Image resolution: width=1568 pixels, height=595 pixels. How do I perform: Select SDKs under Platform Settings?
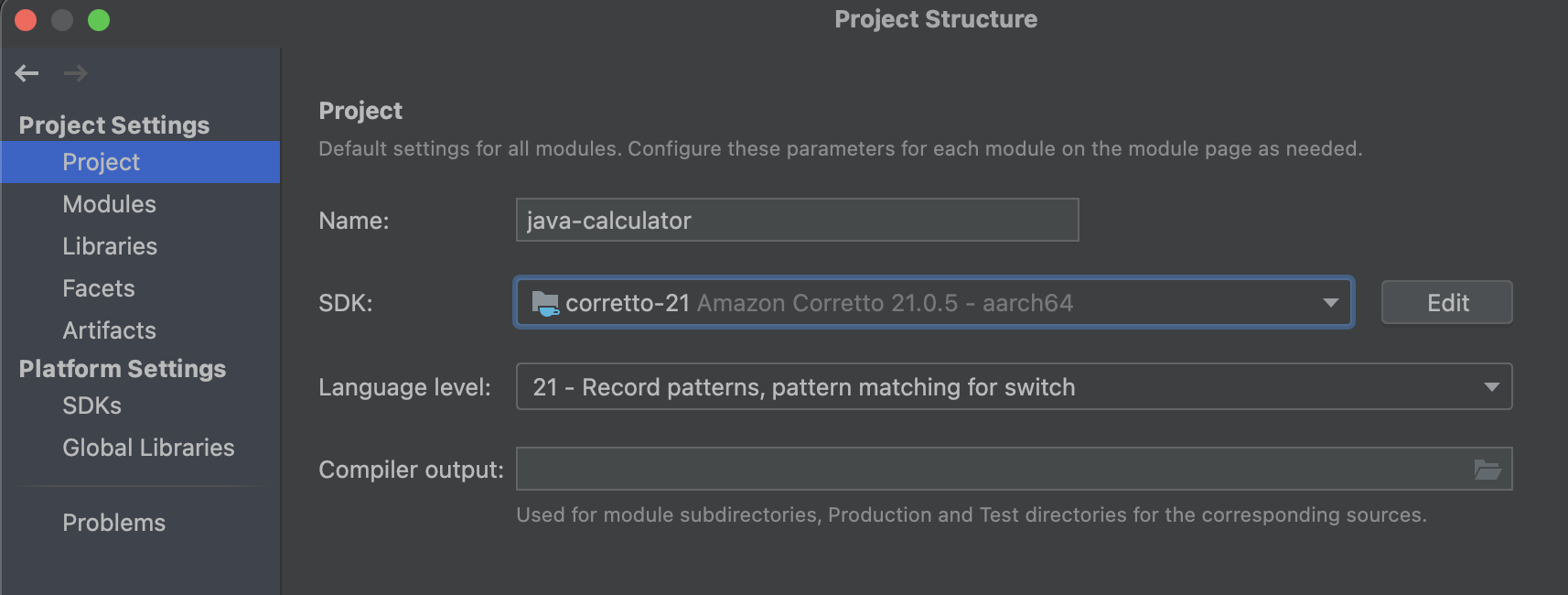point(91,406)
